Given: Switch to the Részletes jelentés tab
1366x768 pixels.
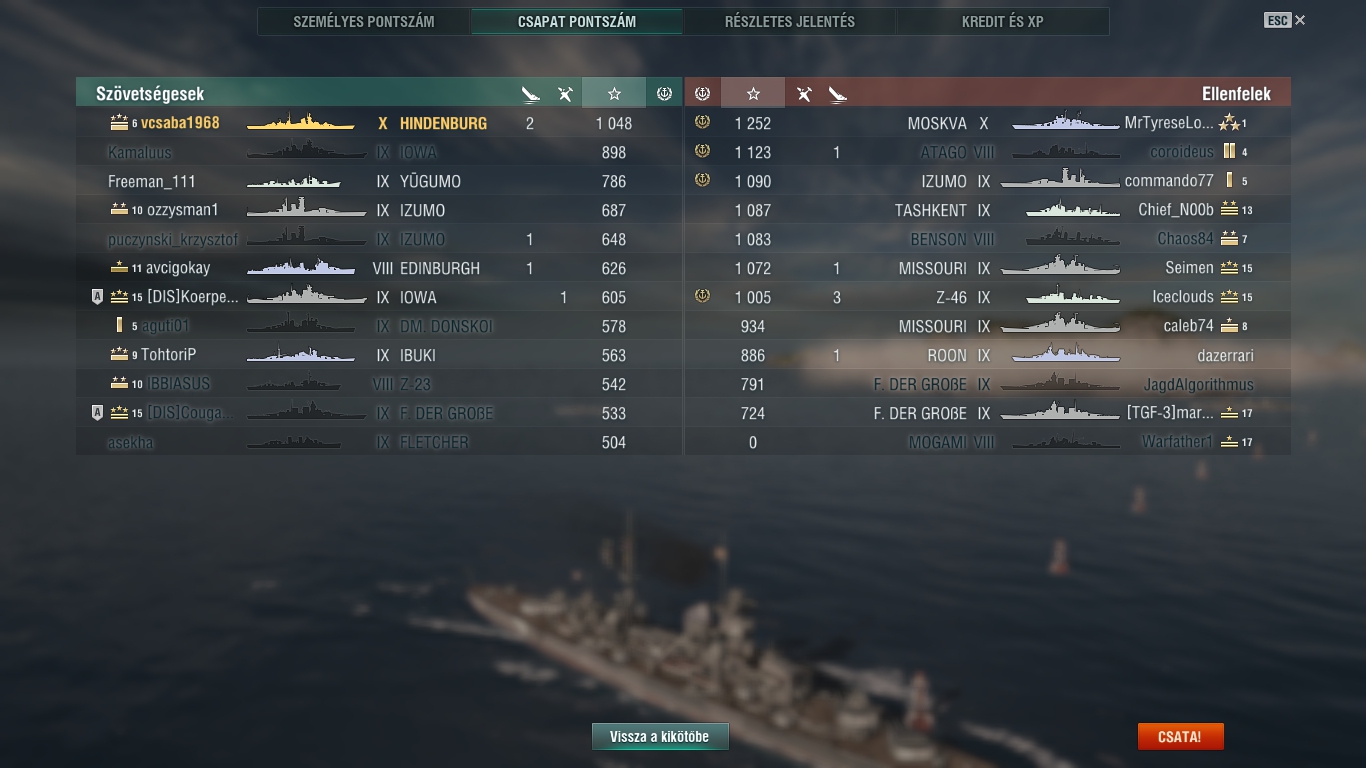Looking at the screenshot, I should pos(790,21).
